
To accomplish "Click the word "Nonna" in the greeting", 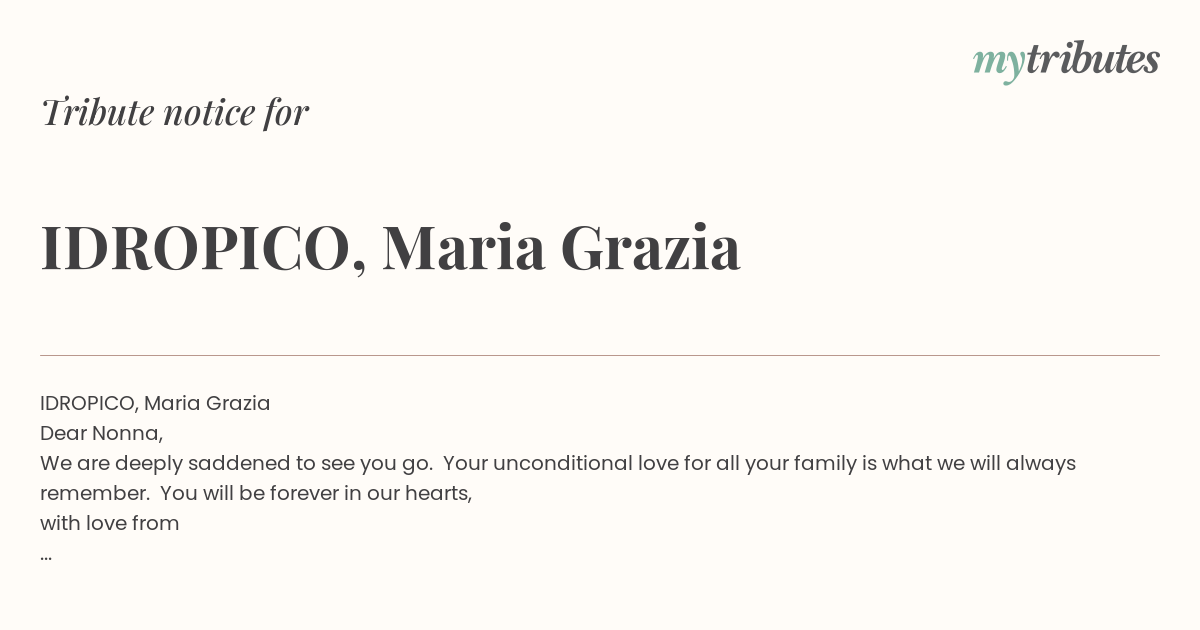I will (125, 433).
